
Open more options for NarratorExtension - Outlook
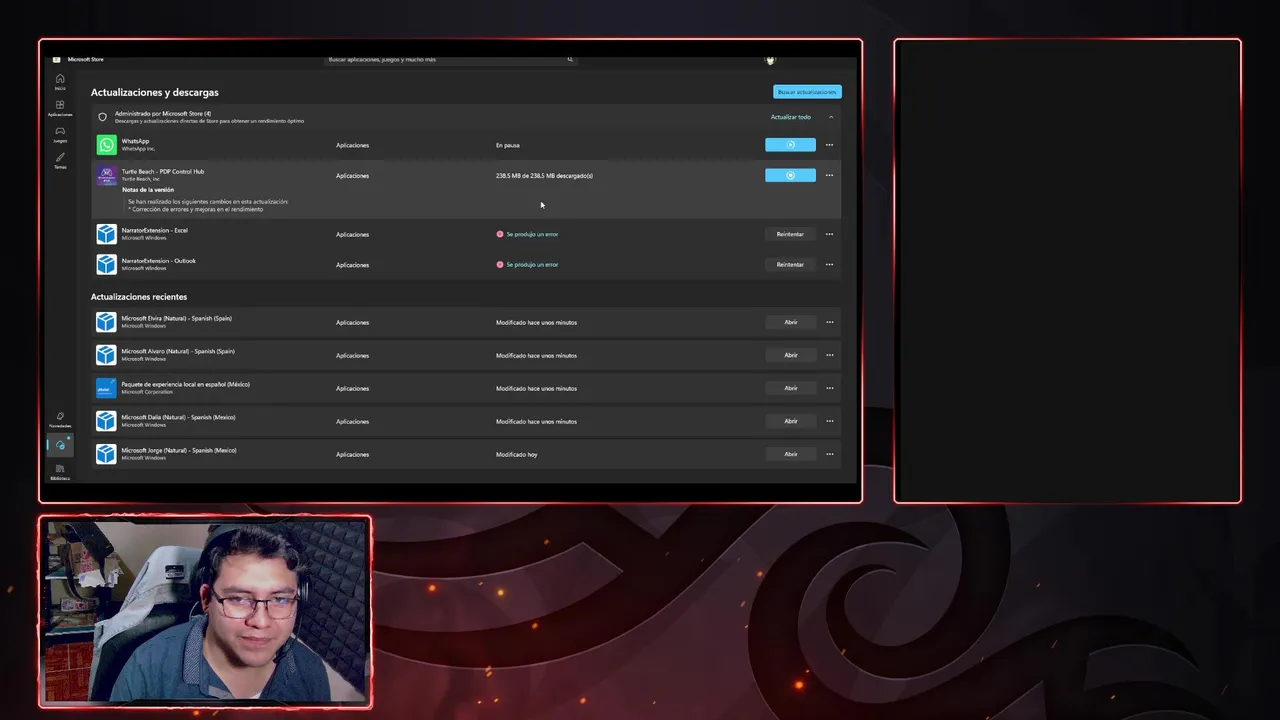click(829, 264)
